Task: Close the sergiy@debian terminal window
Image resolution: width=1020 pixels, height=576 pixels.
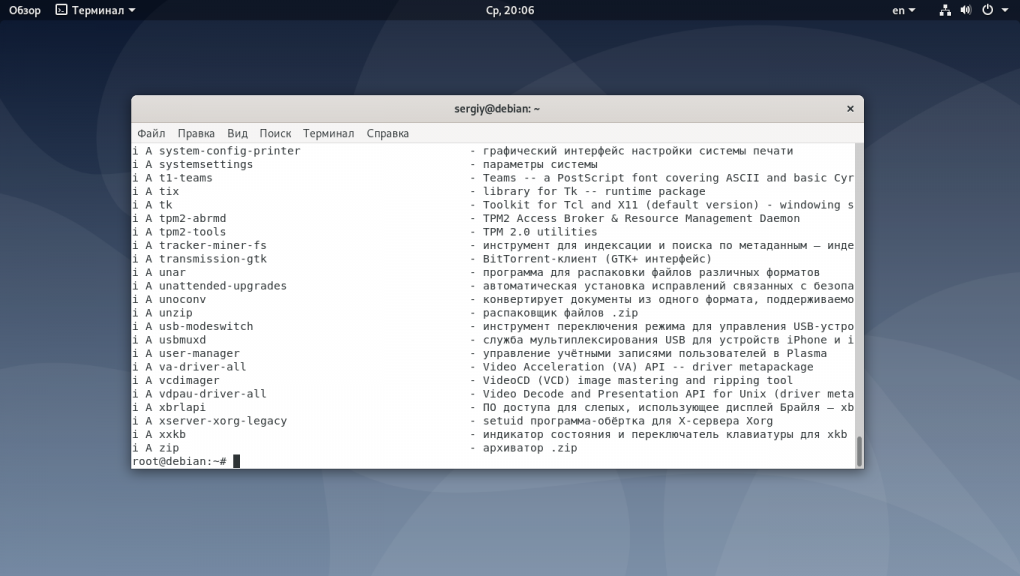Action: click(x=850, y=108)
